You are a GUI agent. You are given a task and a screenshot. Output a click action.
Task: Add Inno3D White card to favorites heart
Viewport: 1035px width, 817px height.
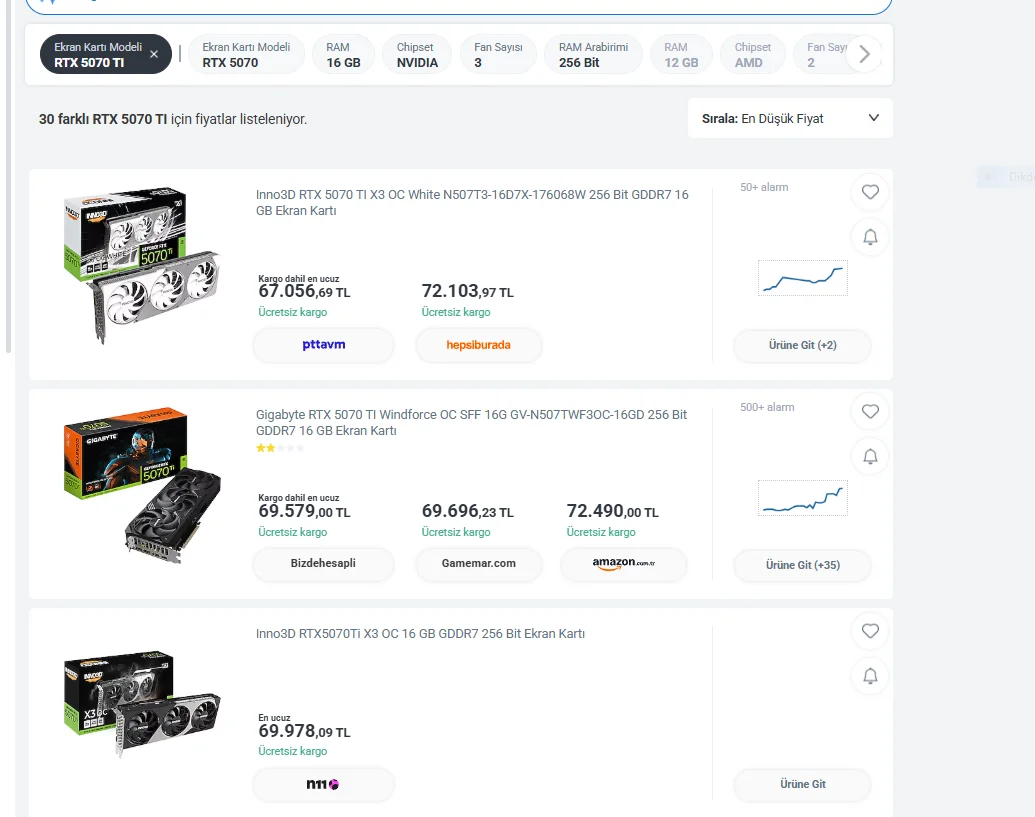(870, 192)
